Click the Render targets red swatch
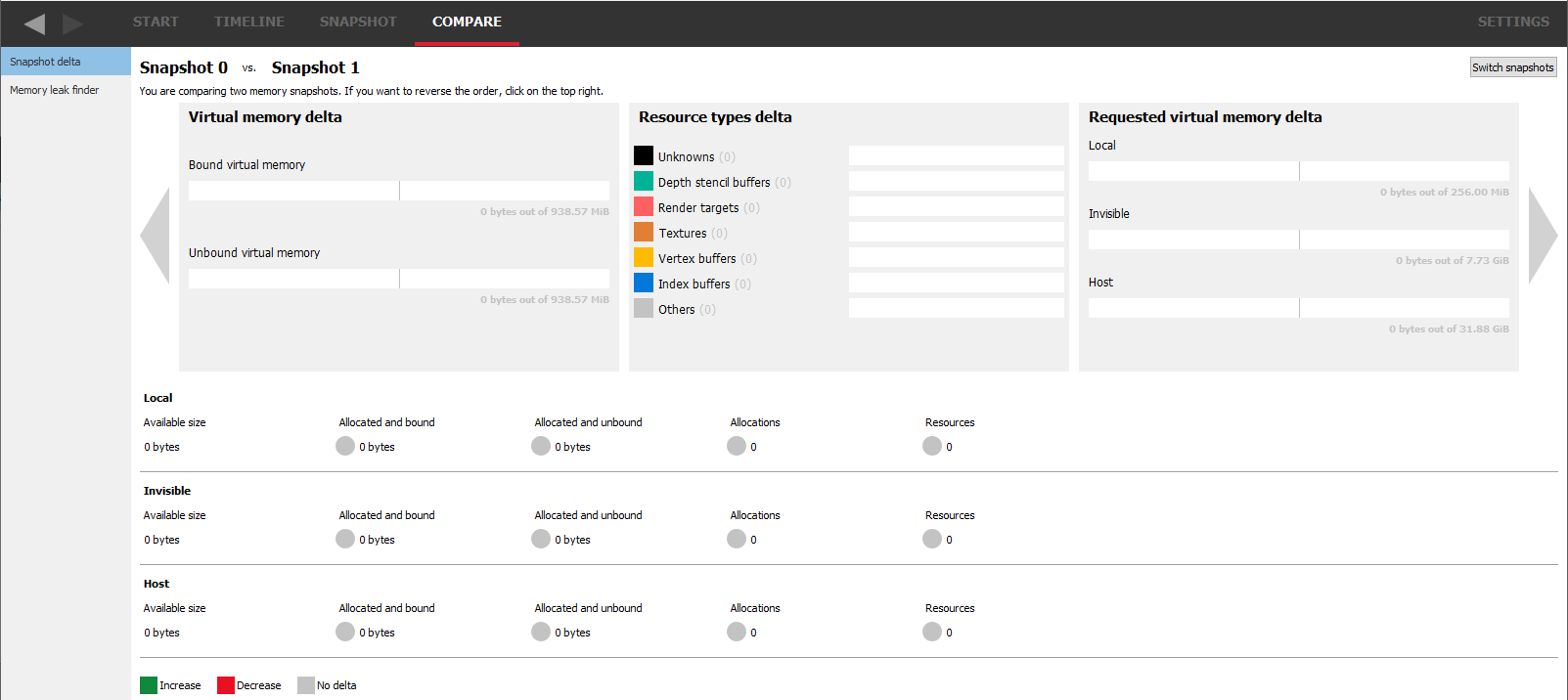The width and height of the screenshot is (1568, 700). pyautogui.click(x=644, y=206)
